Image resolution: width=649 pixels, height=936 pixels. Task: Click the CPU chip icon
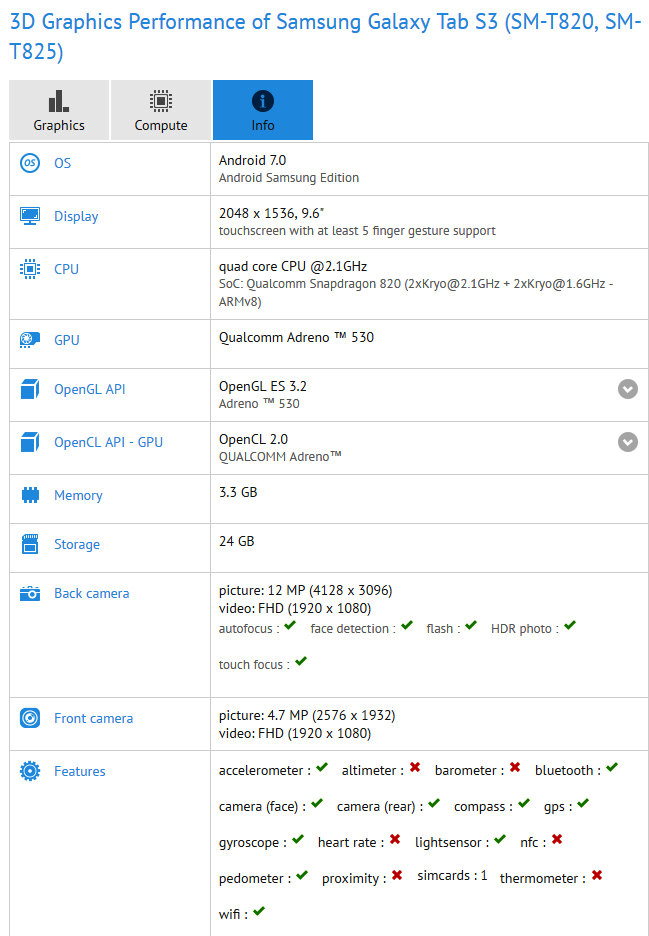[31, 269]
